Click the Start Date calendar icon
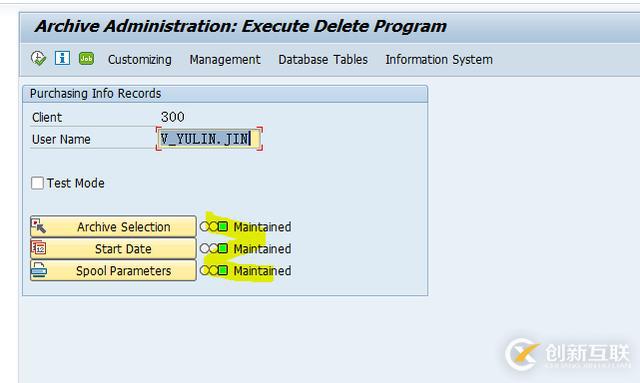Viewport: 640px width, 383px height. point(39,248)
